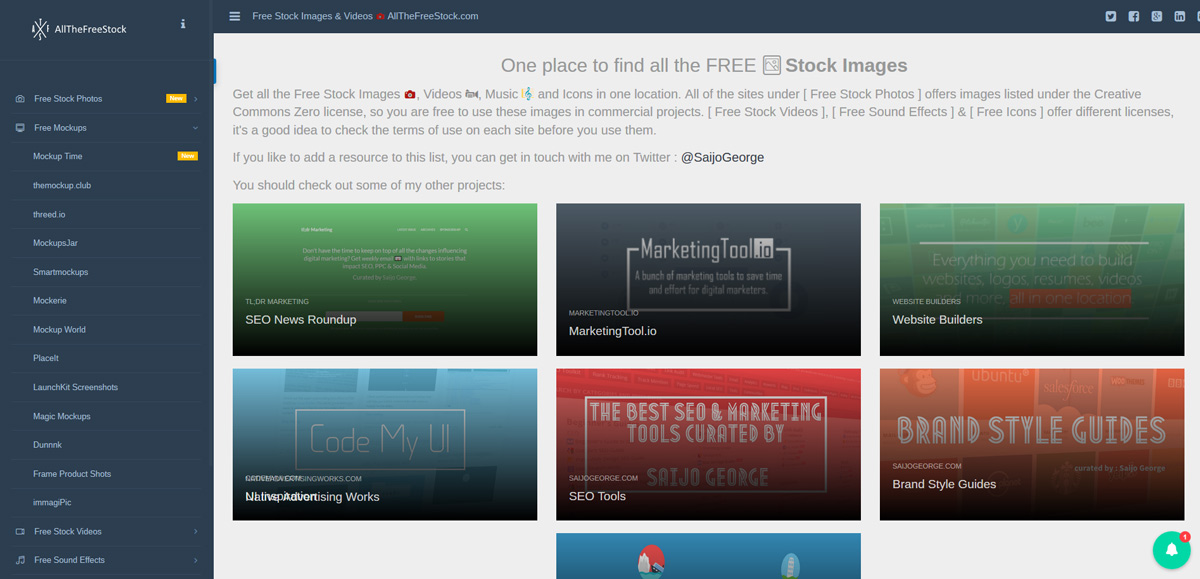Open the Code My UI card

pyautogui.click(x=385, y=445)
